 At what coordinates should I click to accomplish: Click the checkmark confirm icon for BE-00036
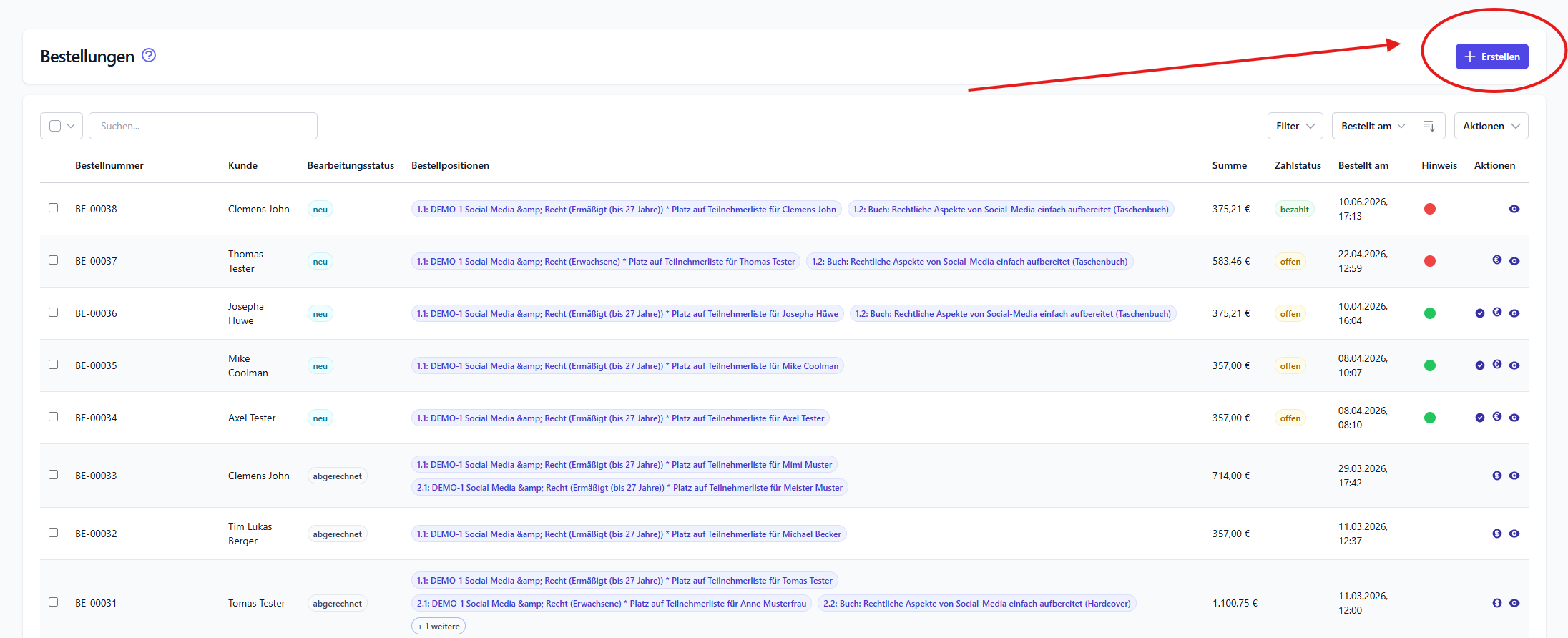coord(1479,313)
